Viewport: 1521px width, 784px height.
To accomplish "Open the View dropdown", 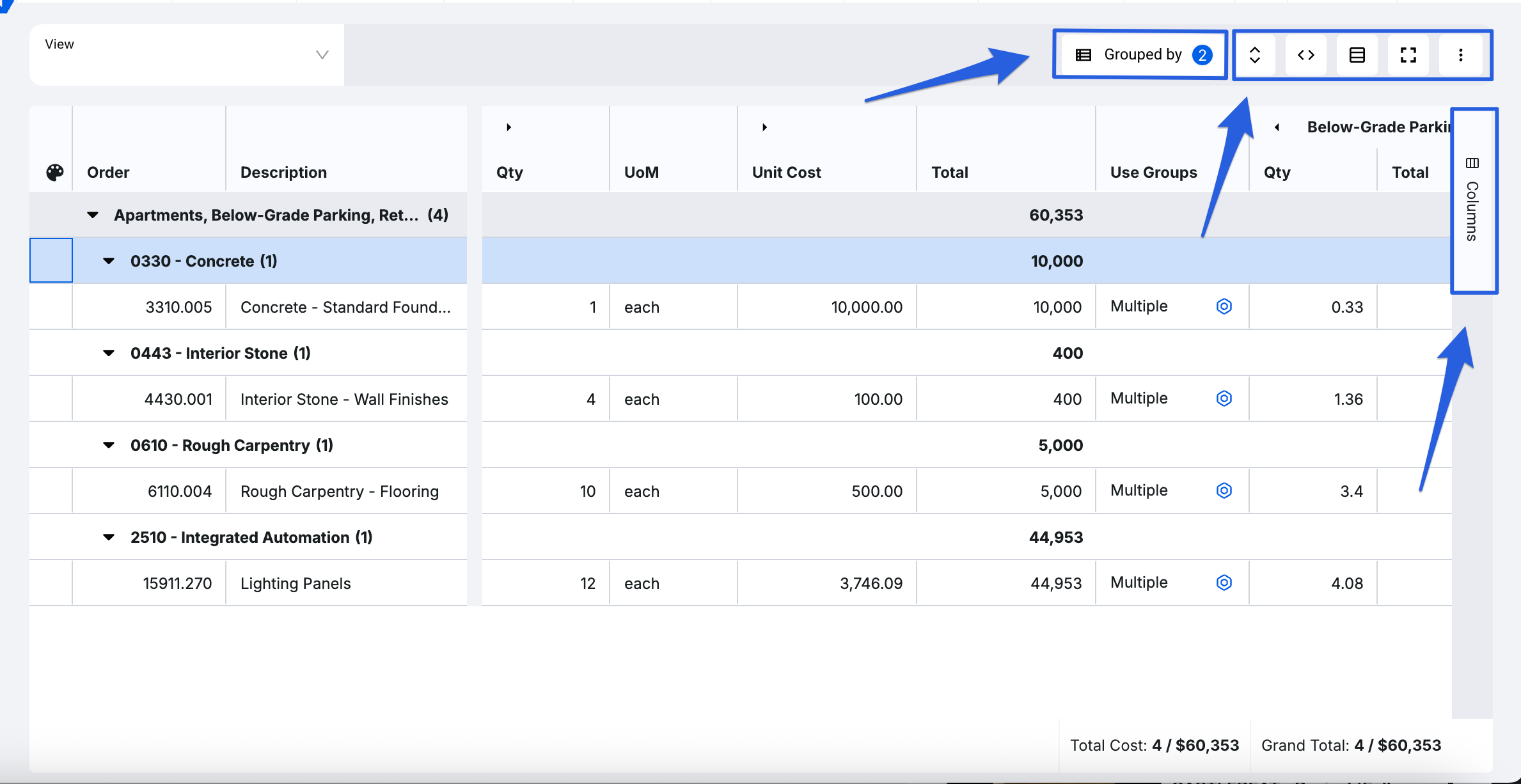I will pyautogui.click(x=187, y=55).
